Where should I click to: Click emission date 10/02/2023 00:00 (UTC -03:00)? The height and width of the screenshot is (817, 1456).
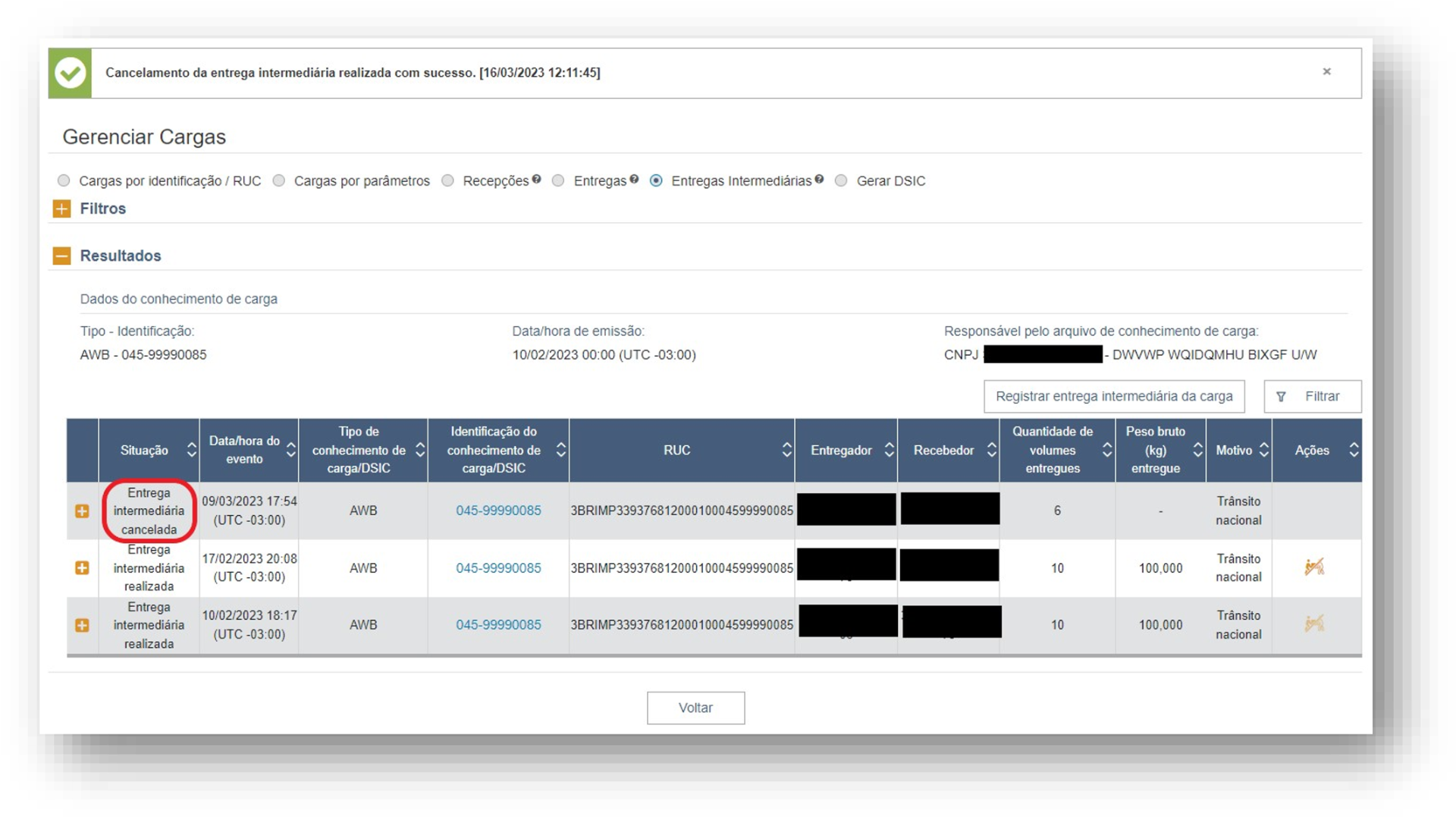pos(604,354)
